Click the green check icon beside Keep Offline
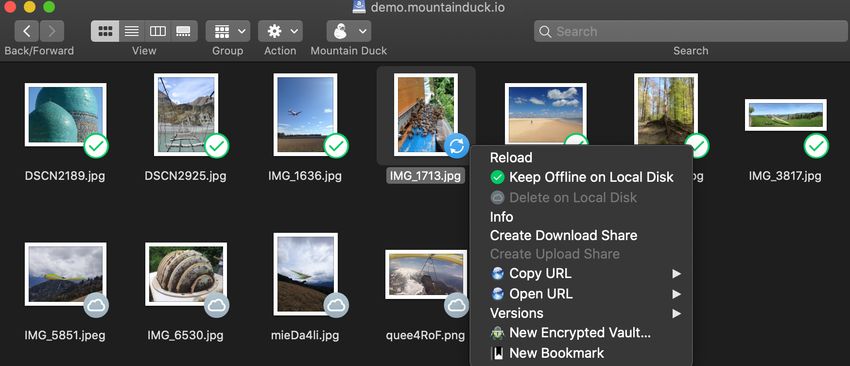850x366 pixels. pos(497,177)
